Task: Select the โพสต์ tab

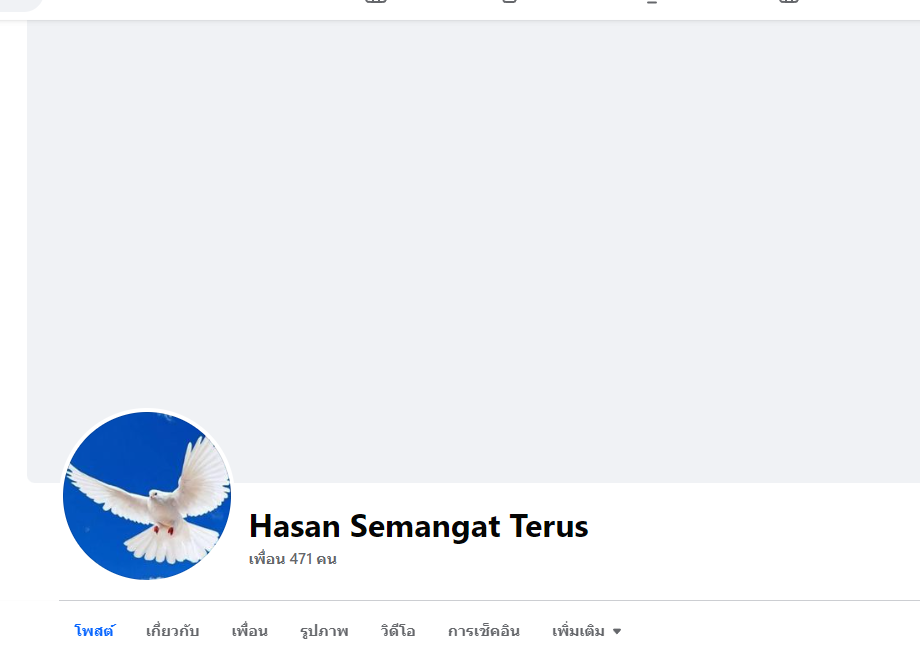Action: click(94, 631)
